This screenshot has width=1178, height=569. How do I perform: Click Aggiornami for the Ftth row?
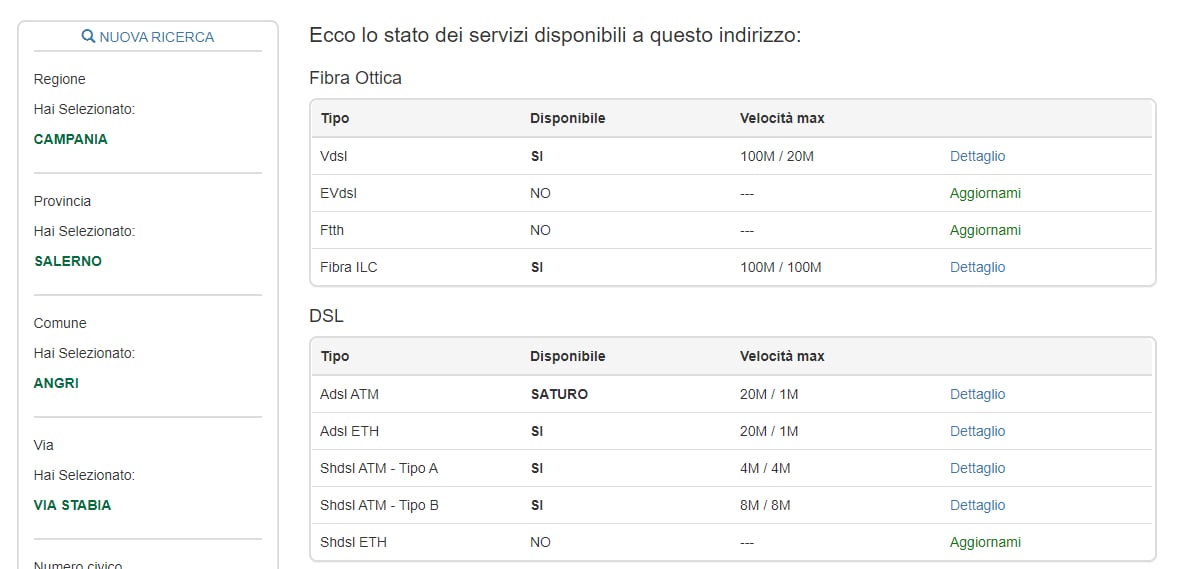coord(985,230)
